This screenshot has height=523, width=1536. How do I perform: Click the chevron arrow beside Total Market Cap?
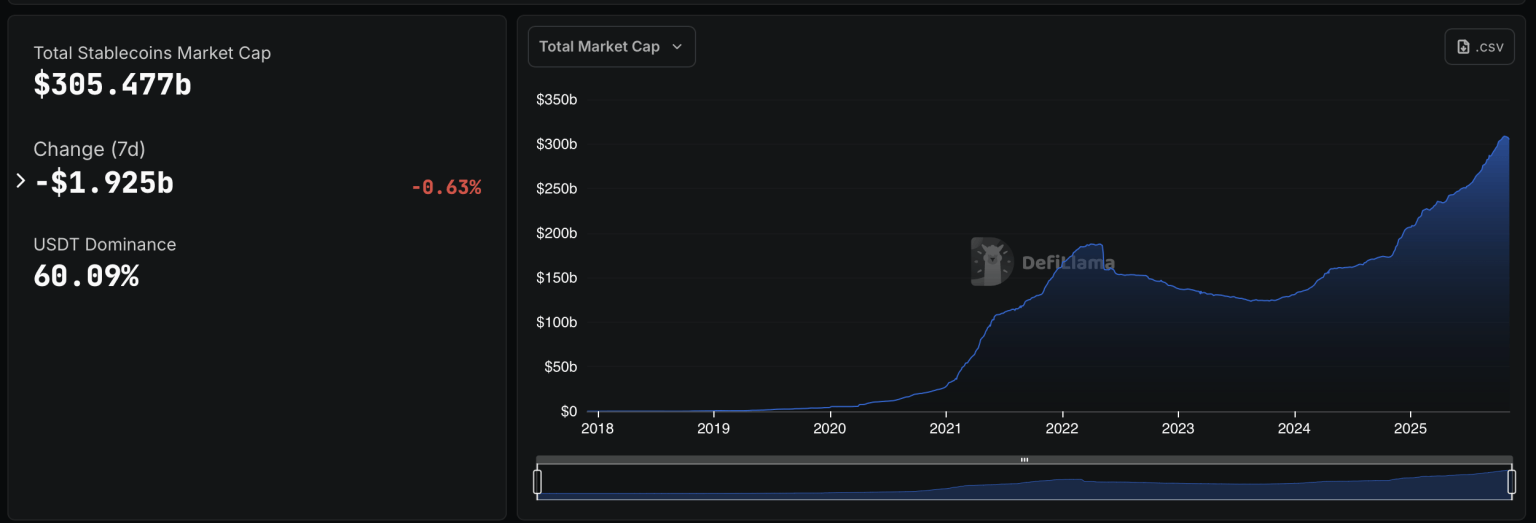(677, 47)
